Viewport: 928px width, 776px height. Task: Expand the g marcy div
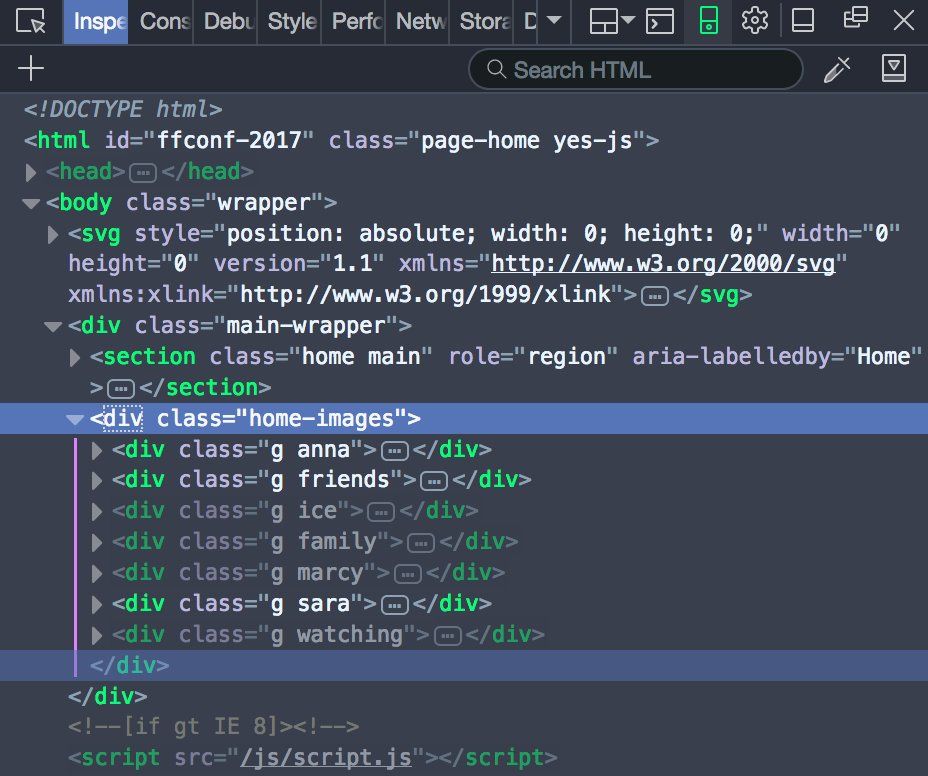coord(96,573)
